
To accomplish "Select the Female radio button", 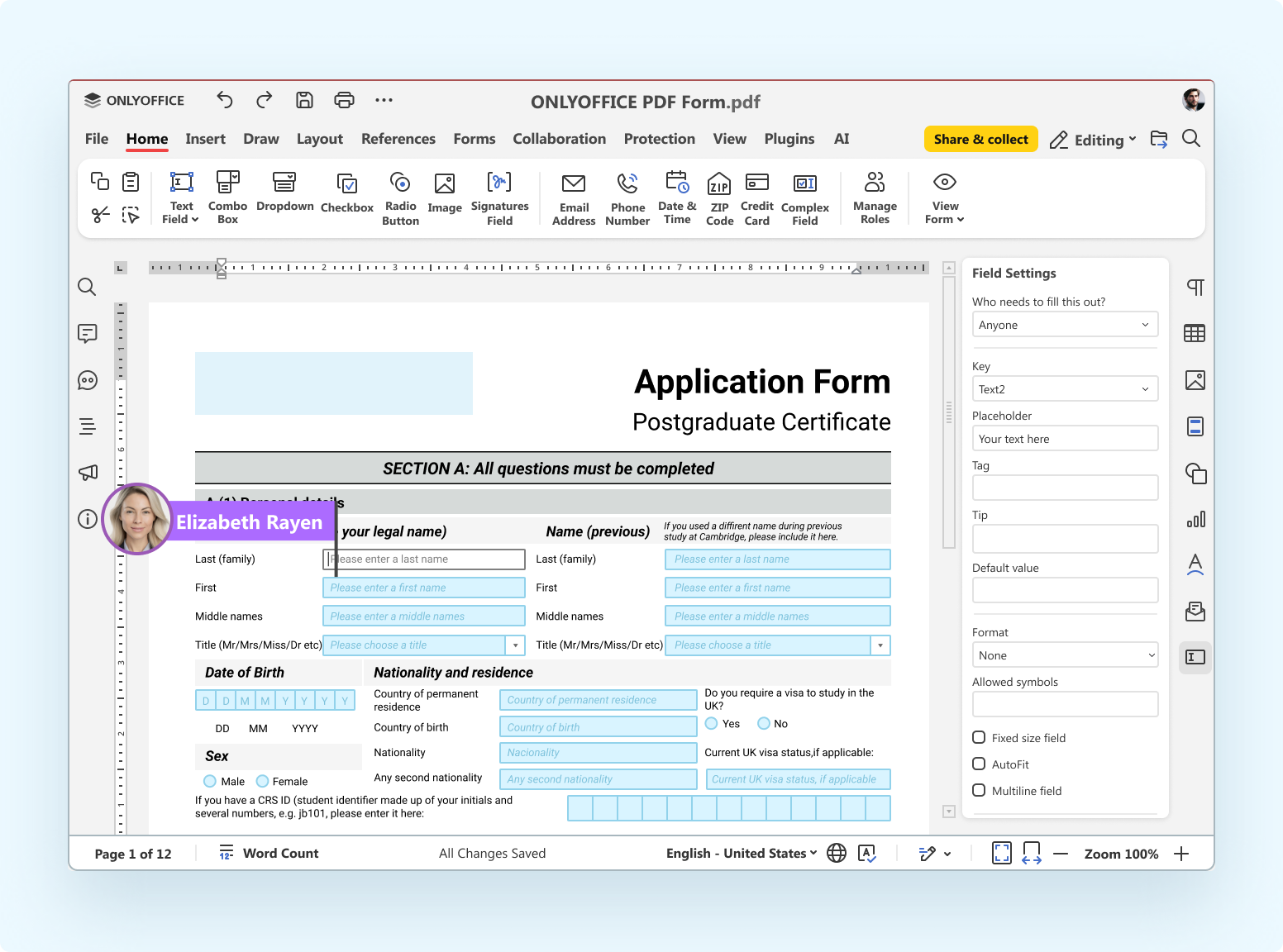I will tap(263, 781).
